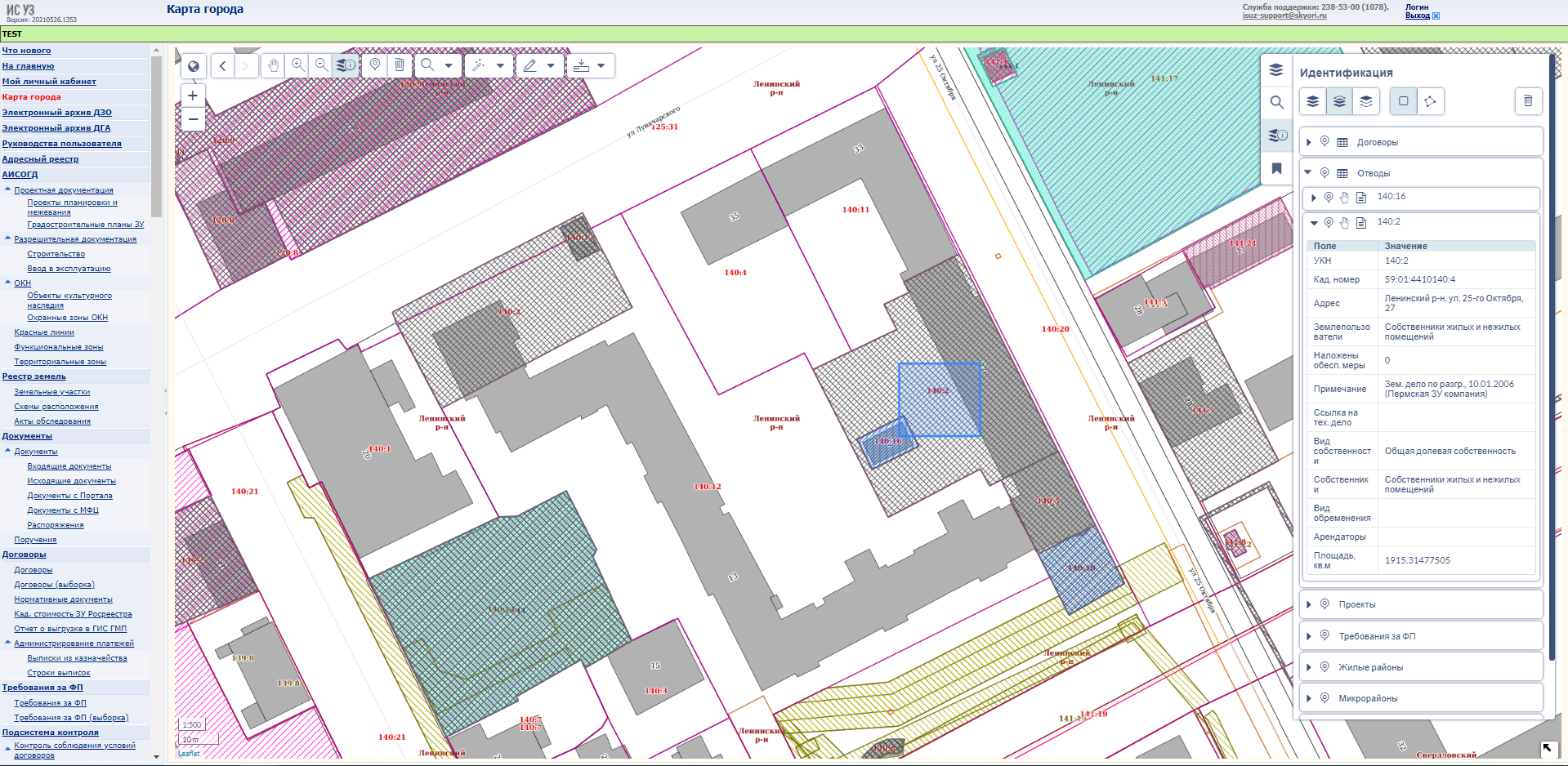Screen dimensions: 1568x766
Task: Open the search tool dropdown arrow
Action: click(448, 65)
